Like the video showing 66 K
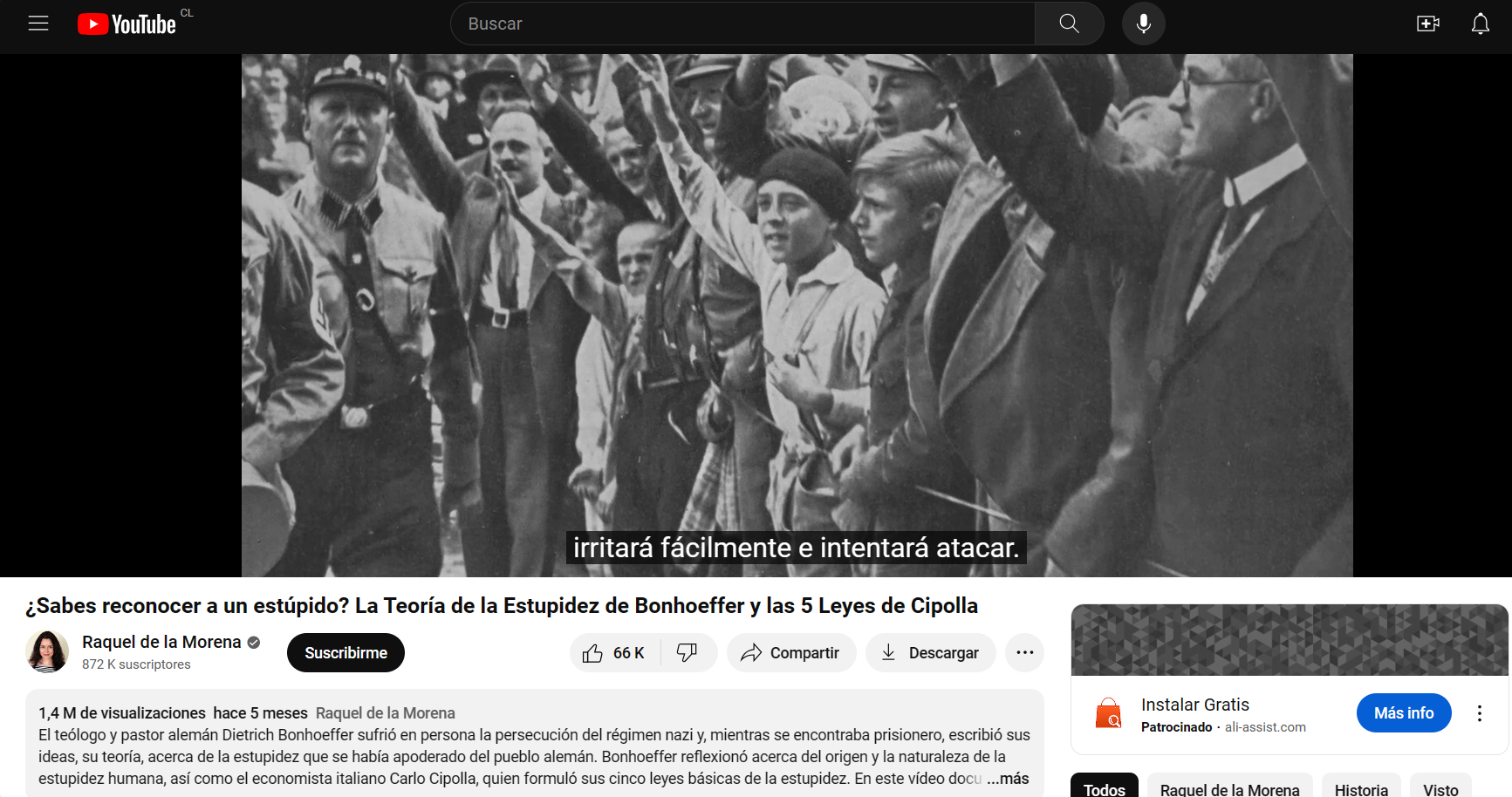The image size is (1512, 797). click(x=614, y=652)
